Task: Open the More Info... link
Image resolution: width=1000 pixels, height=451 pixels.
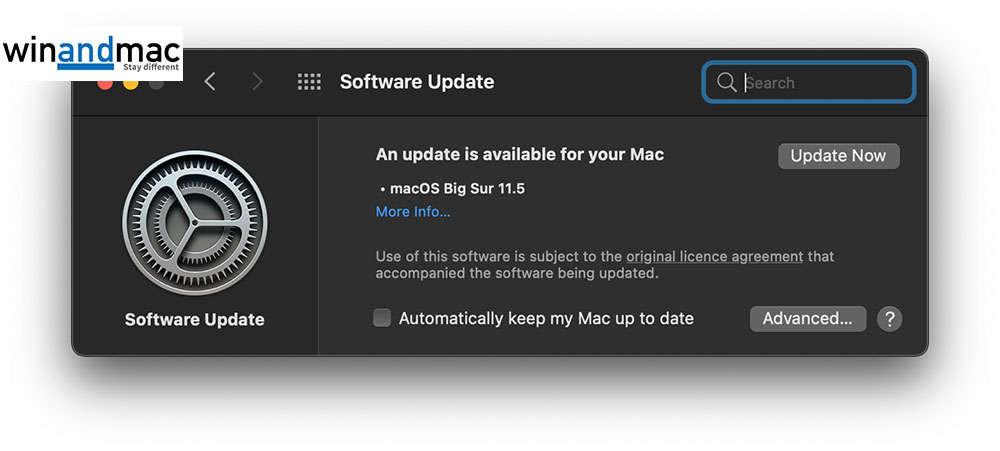Action: click(413, 212)
